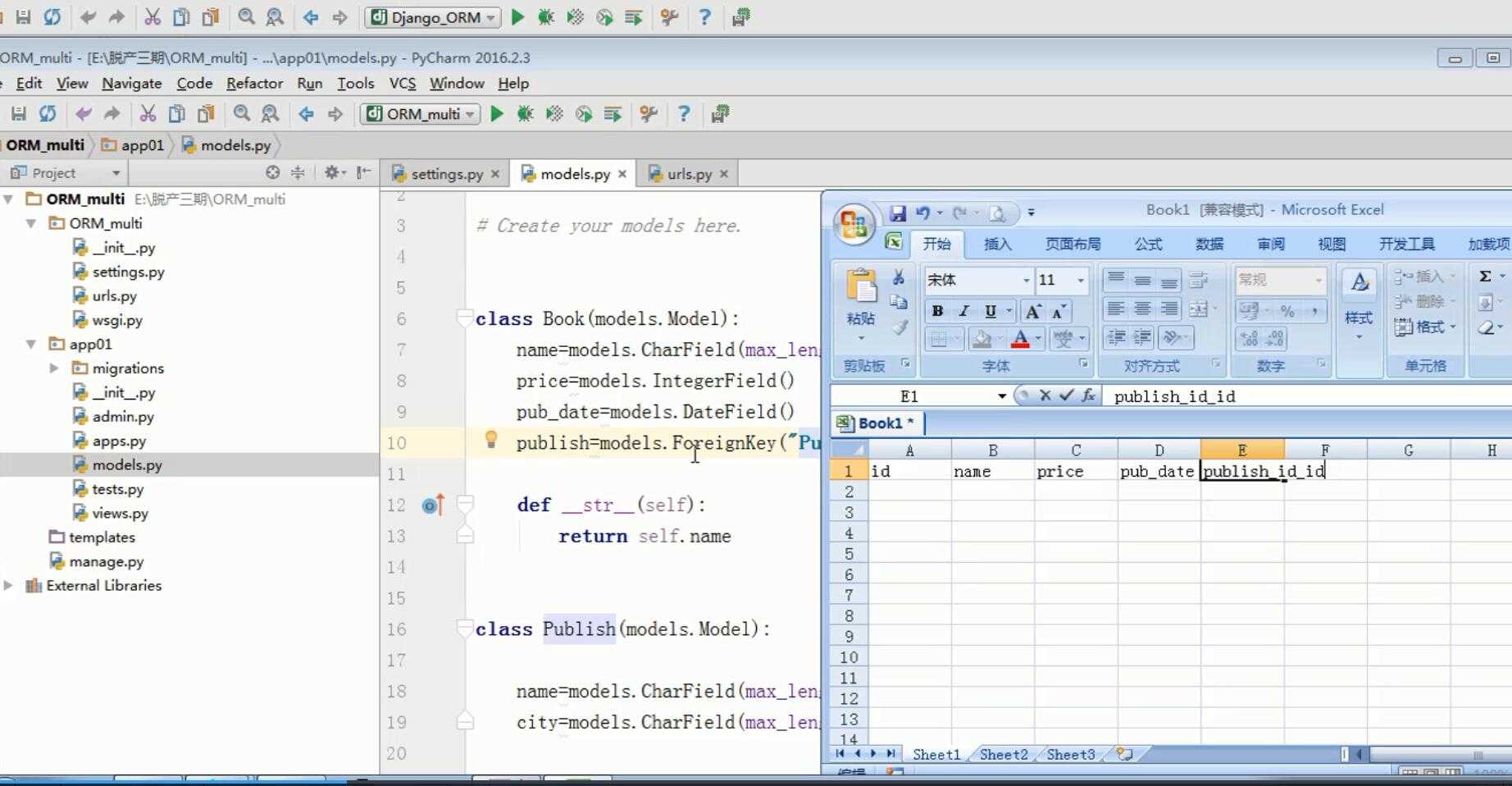The height and width of the screenshot is (786, 1512).
Task: Toggle Italic in Excel ribbon
Action: [x=964, y=311]
